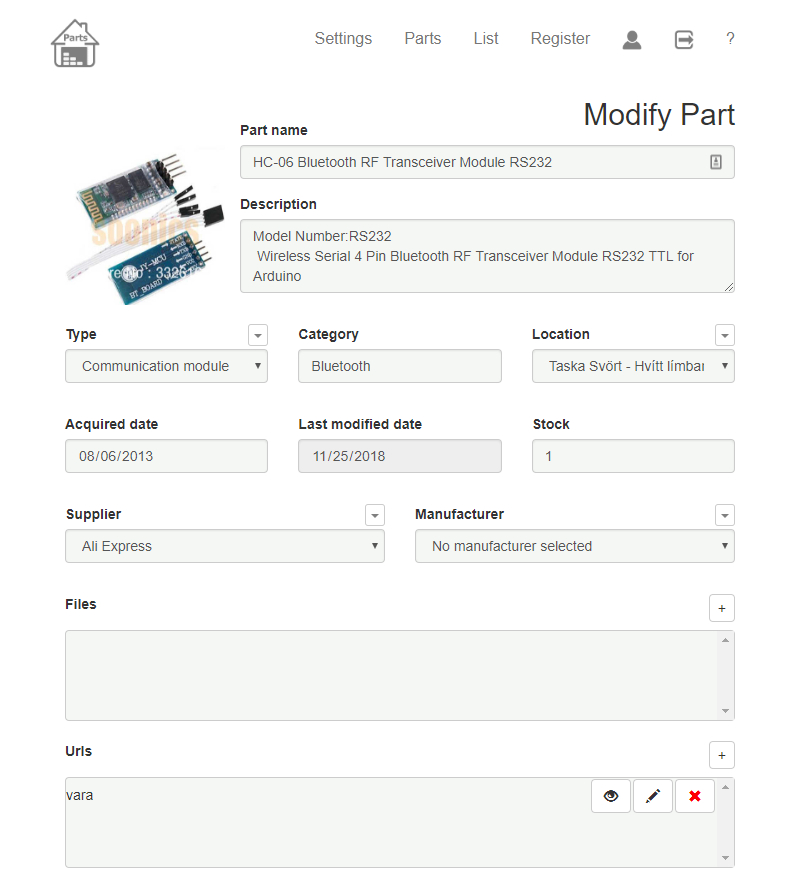Open the small arrow menu next to Manufacturer

coord(724,515)
